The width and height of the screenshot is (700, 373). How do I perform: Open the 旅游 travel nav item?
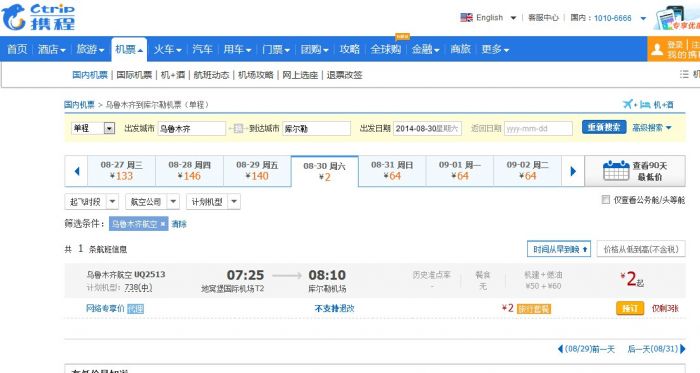tap(90, 49)
